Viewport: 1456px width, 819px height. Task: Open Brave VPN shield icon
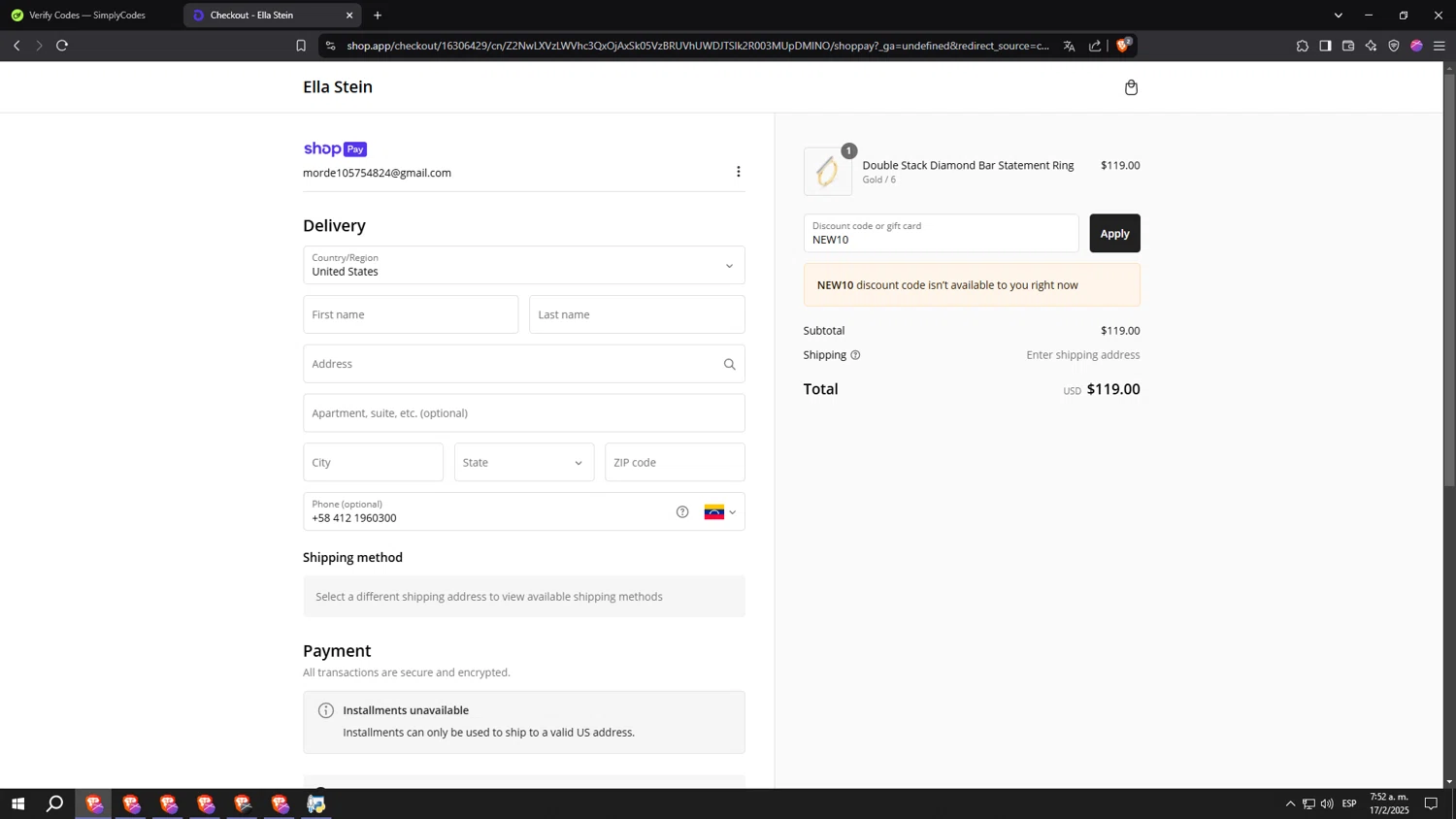pyautogui.click(x=1394, y=46)
